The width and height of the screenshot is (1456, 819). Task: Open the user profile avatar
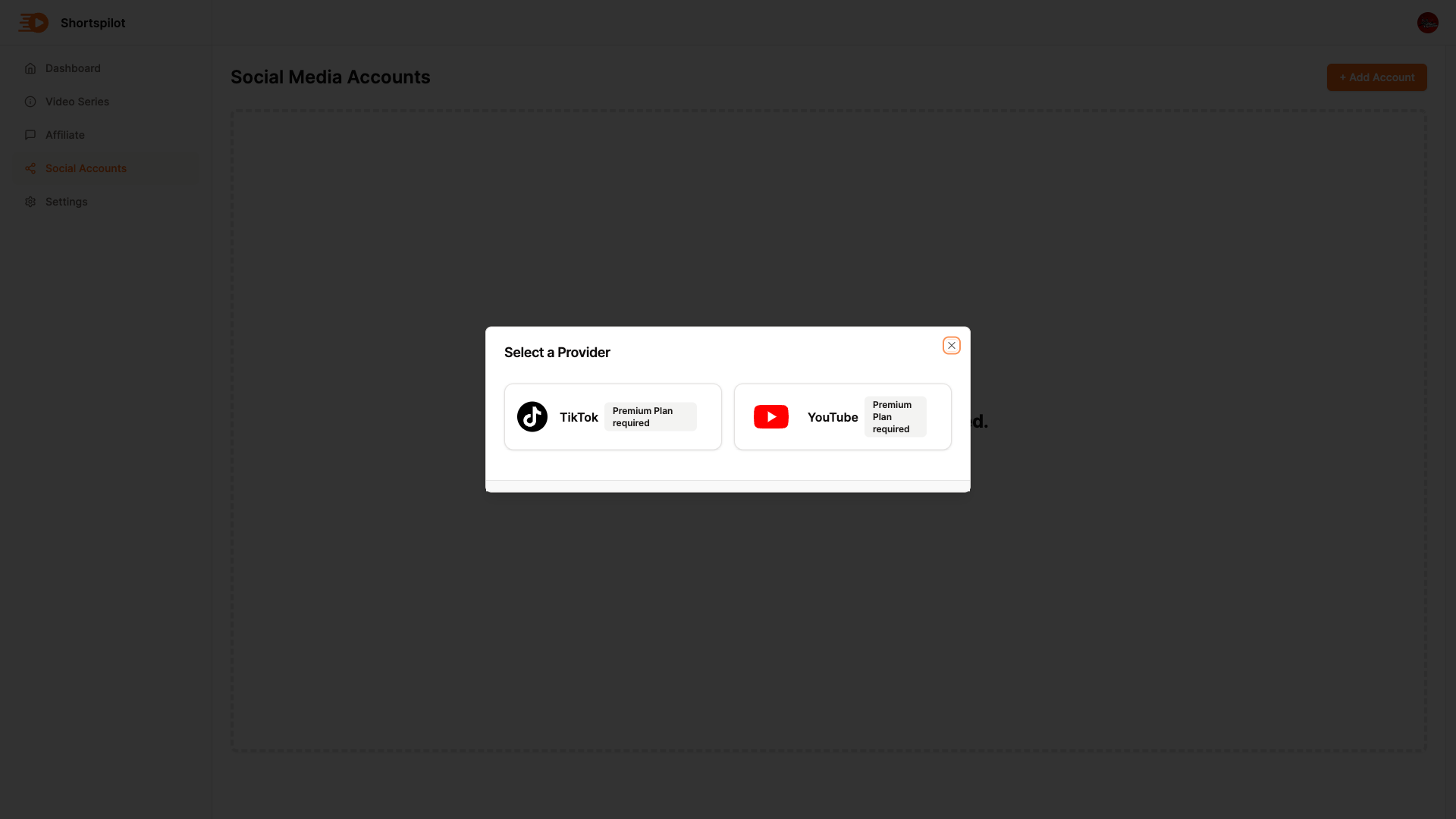click(x=1427, y=23)
